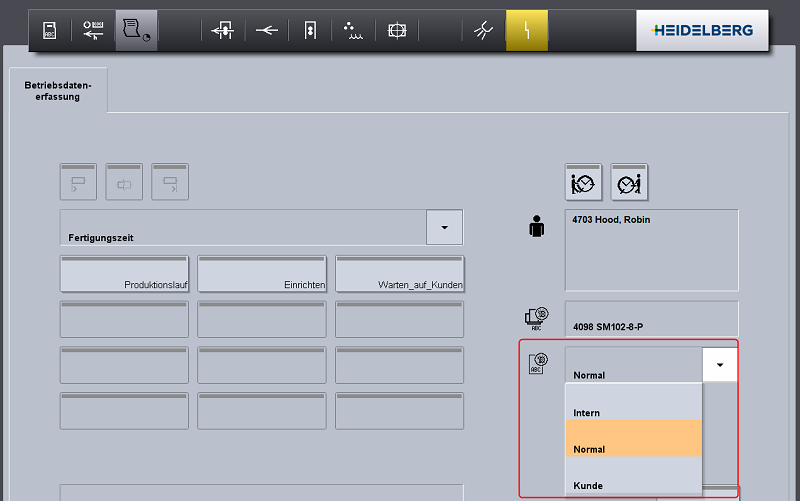Click the register crosshair toolbar icon
The height and width of the screenshot is (501, 800).
[x=396, y=30]
